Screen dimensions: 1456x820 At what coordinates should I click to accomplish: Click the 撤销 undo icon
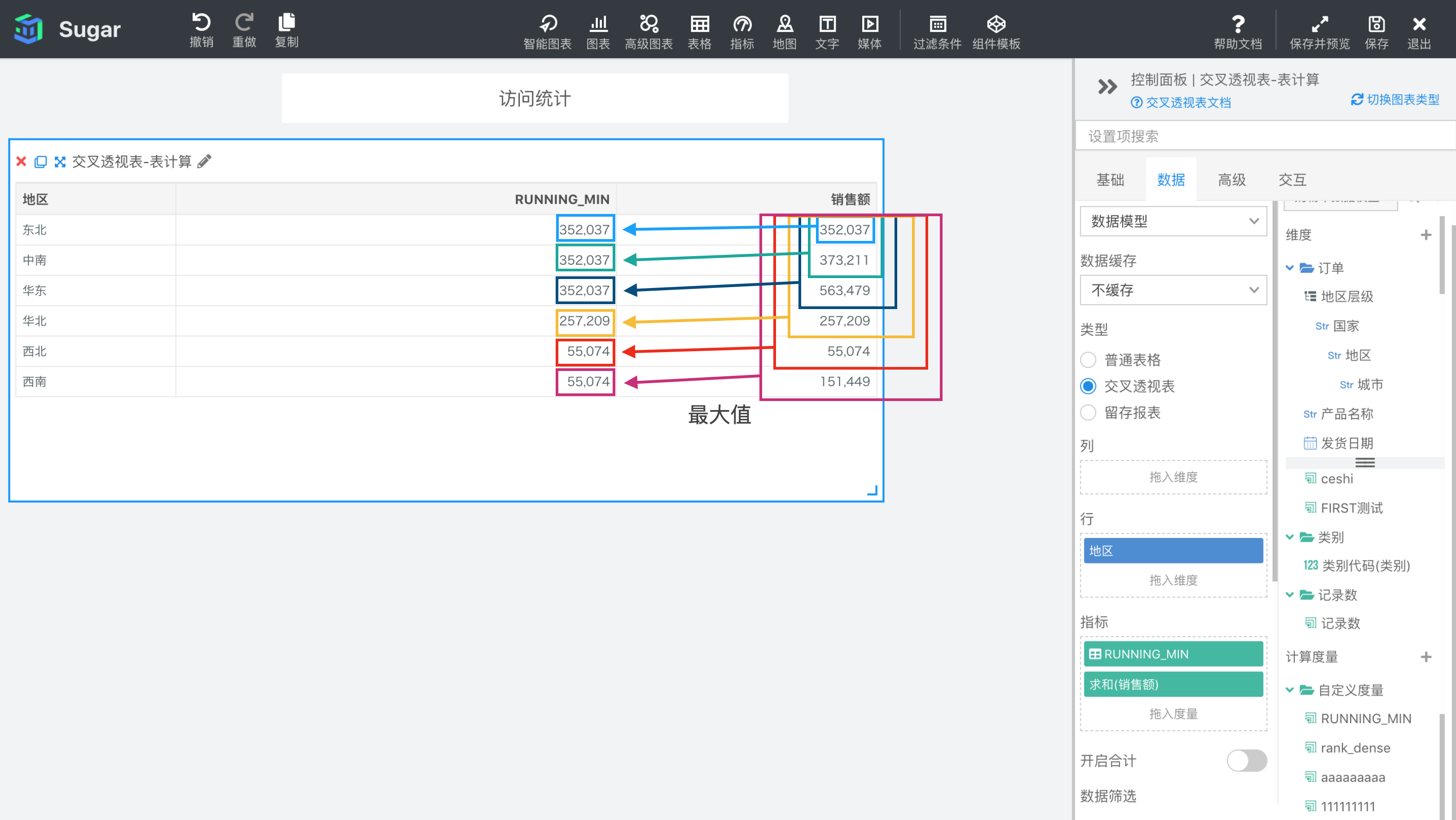pos(201,23)
